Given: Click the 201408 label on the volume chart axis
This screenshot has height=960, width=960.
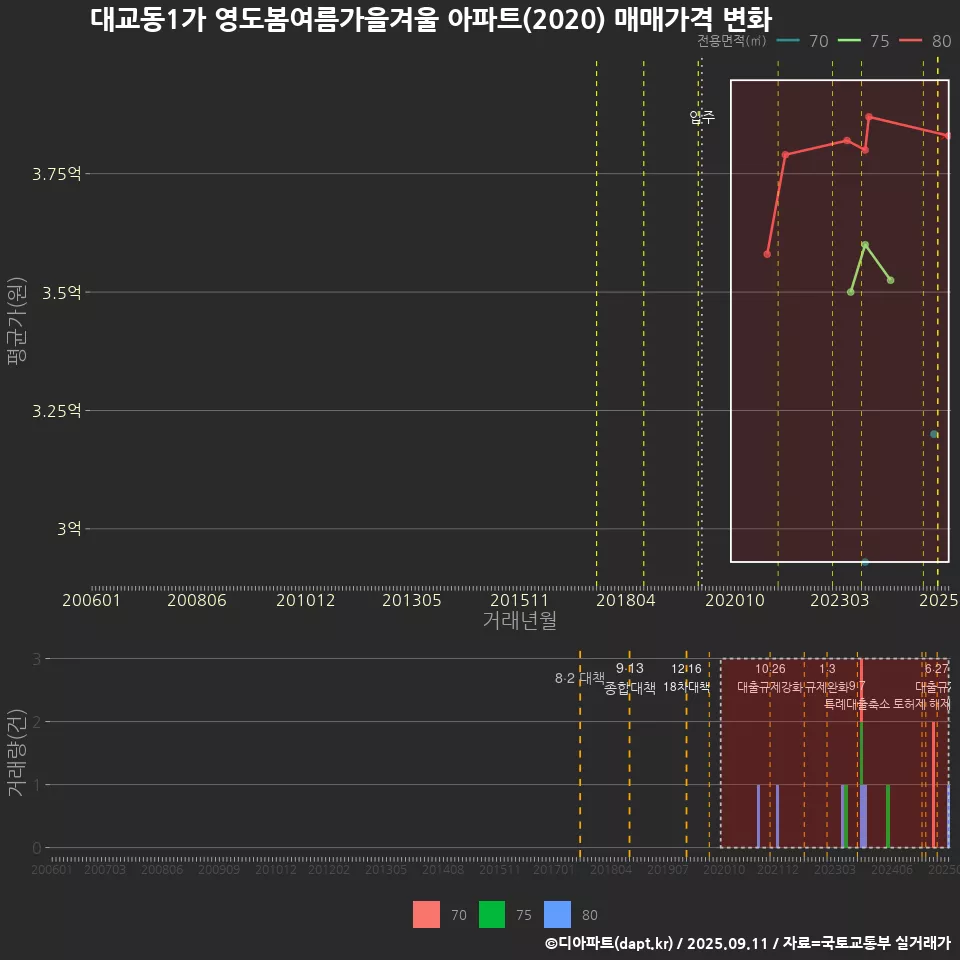Looking at the screenshot, I should point(443,869).
